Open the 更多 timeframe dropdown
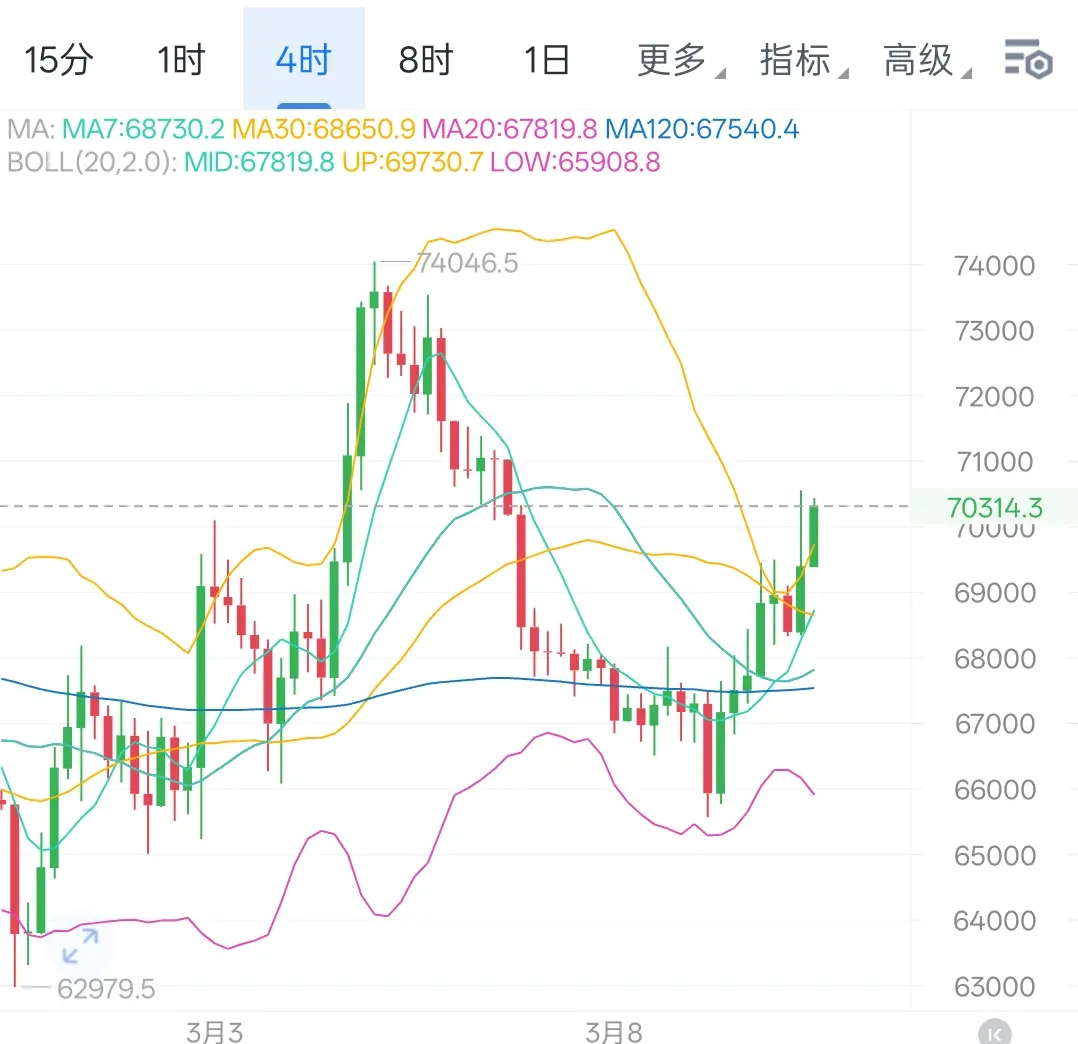Screen dimensions: 1078x1044 681,60
